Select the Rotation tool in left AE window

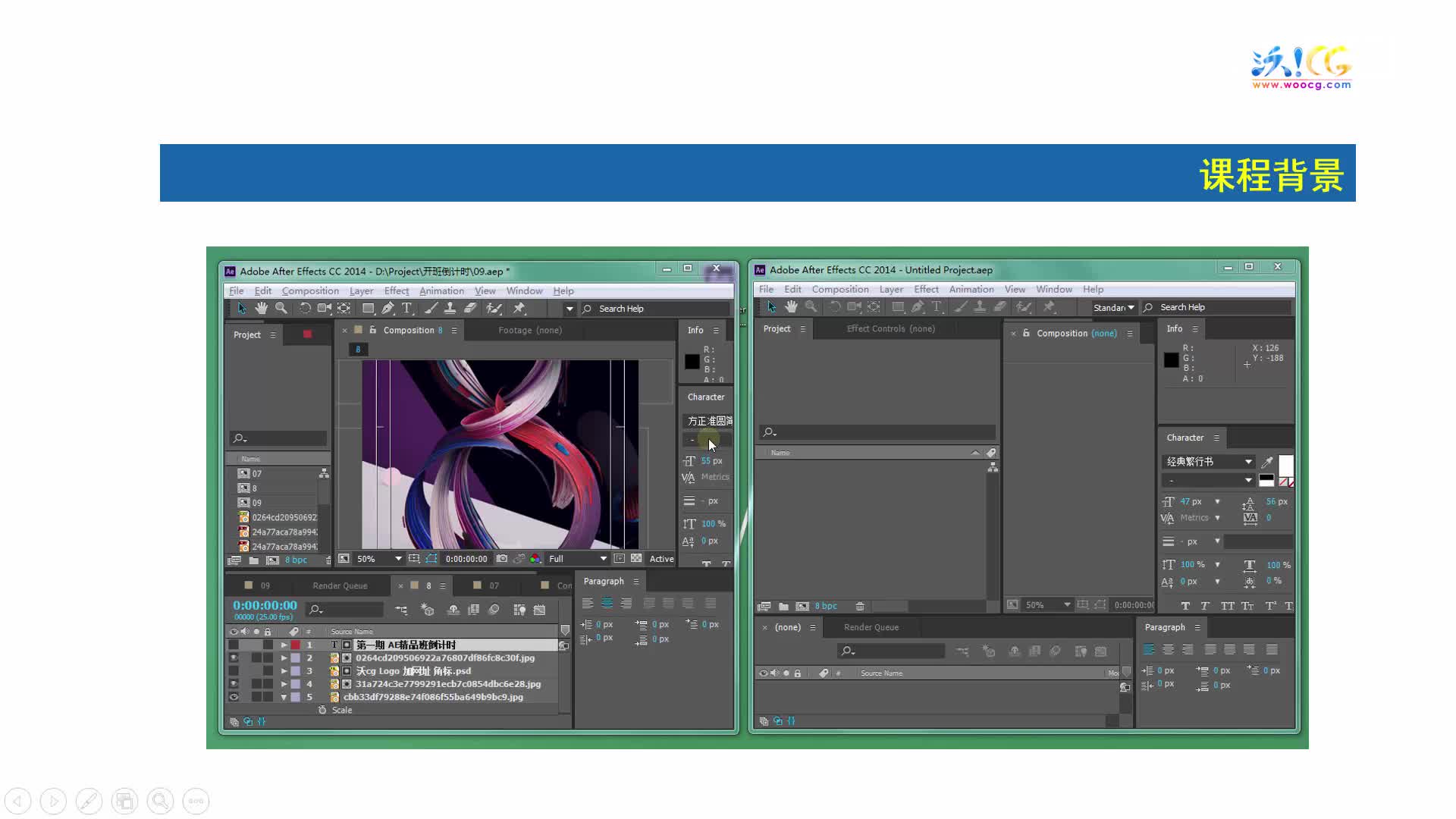(304, 308)
